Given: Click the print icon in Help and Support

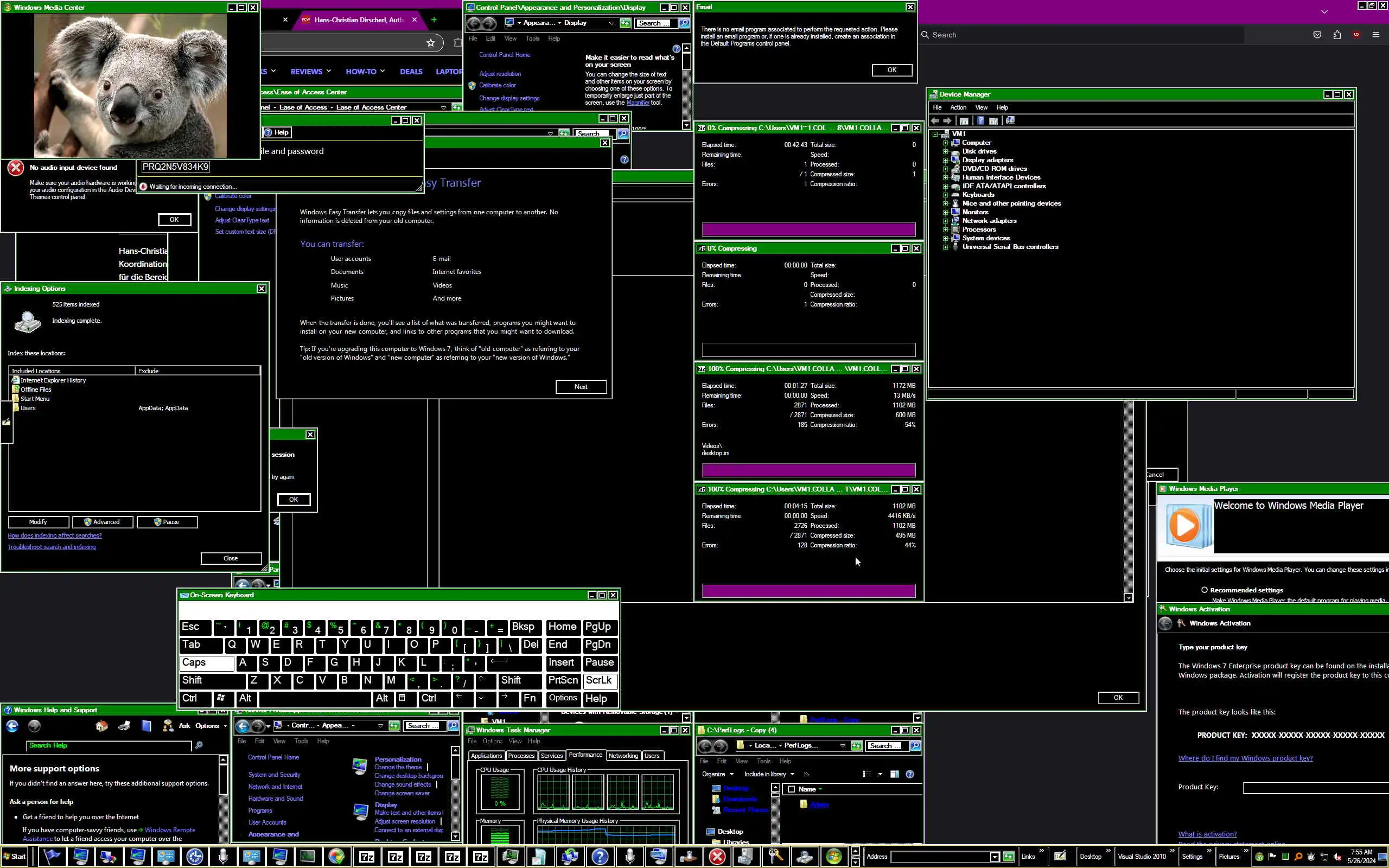Looking at the screenshot, I should (124, 726).
